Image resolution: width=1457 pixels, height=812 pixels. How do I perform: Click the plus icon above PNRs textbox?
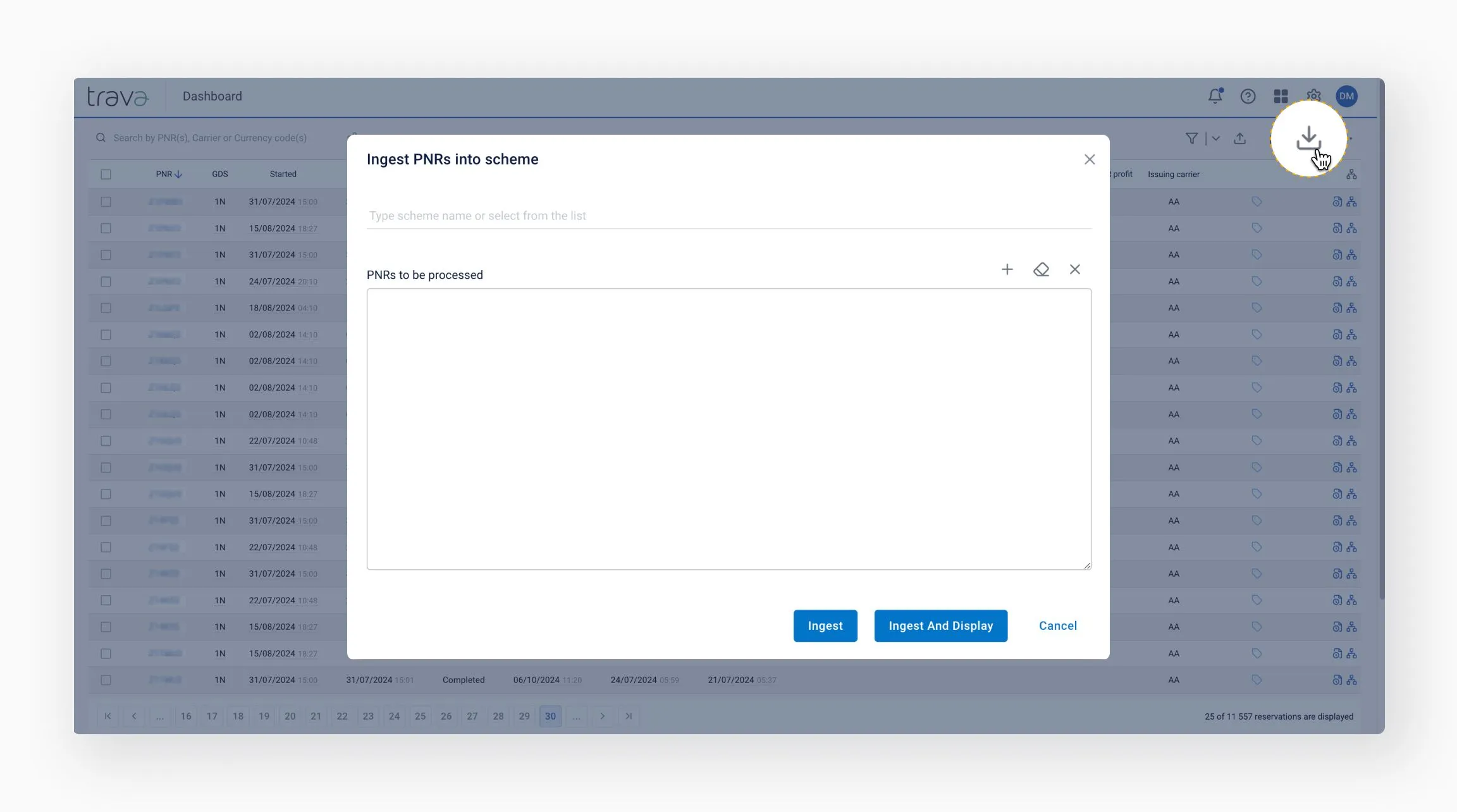tap(1007, 269)
